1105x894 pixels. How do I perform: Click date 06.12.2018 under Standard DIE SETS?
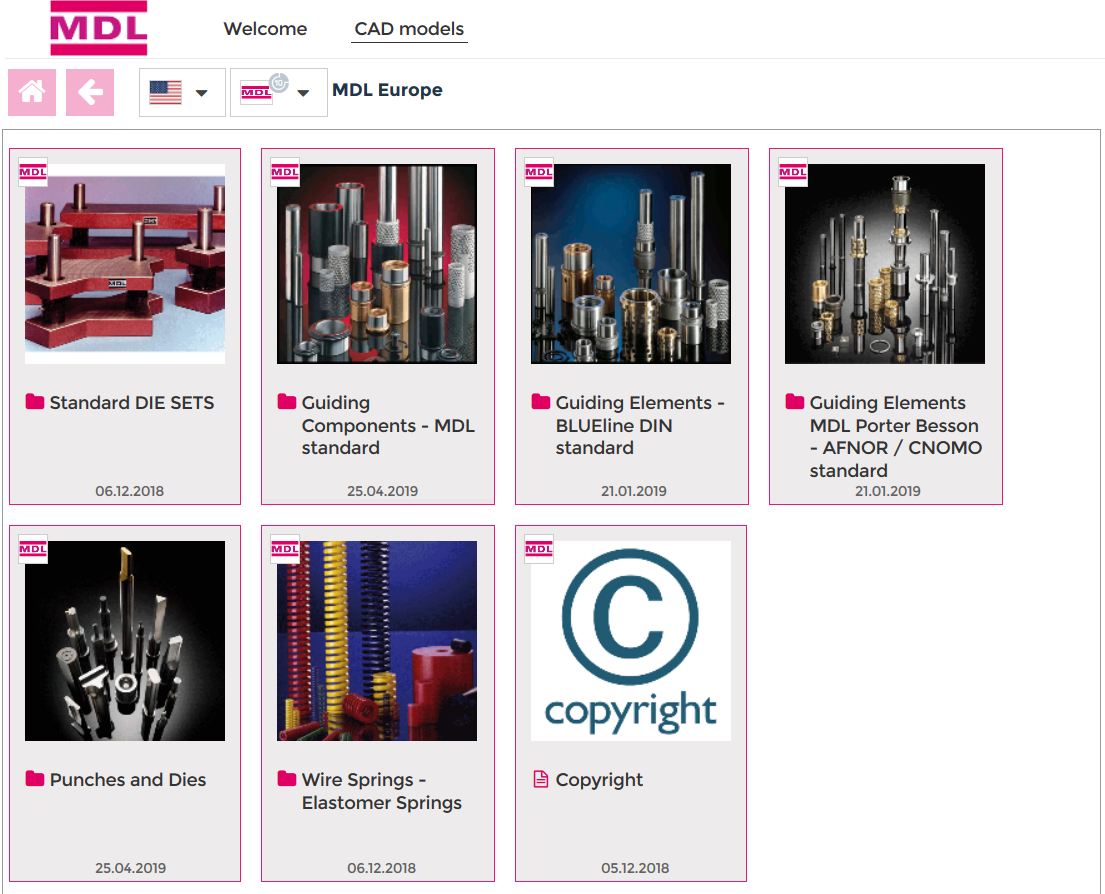[130, 491]
